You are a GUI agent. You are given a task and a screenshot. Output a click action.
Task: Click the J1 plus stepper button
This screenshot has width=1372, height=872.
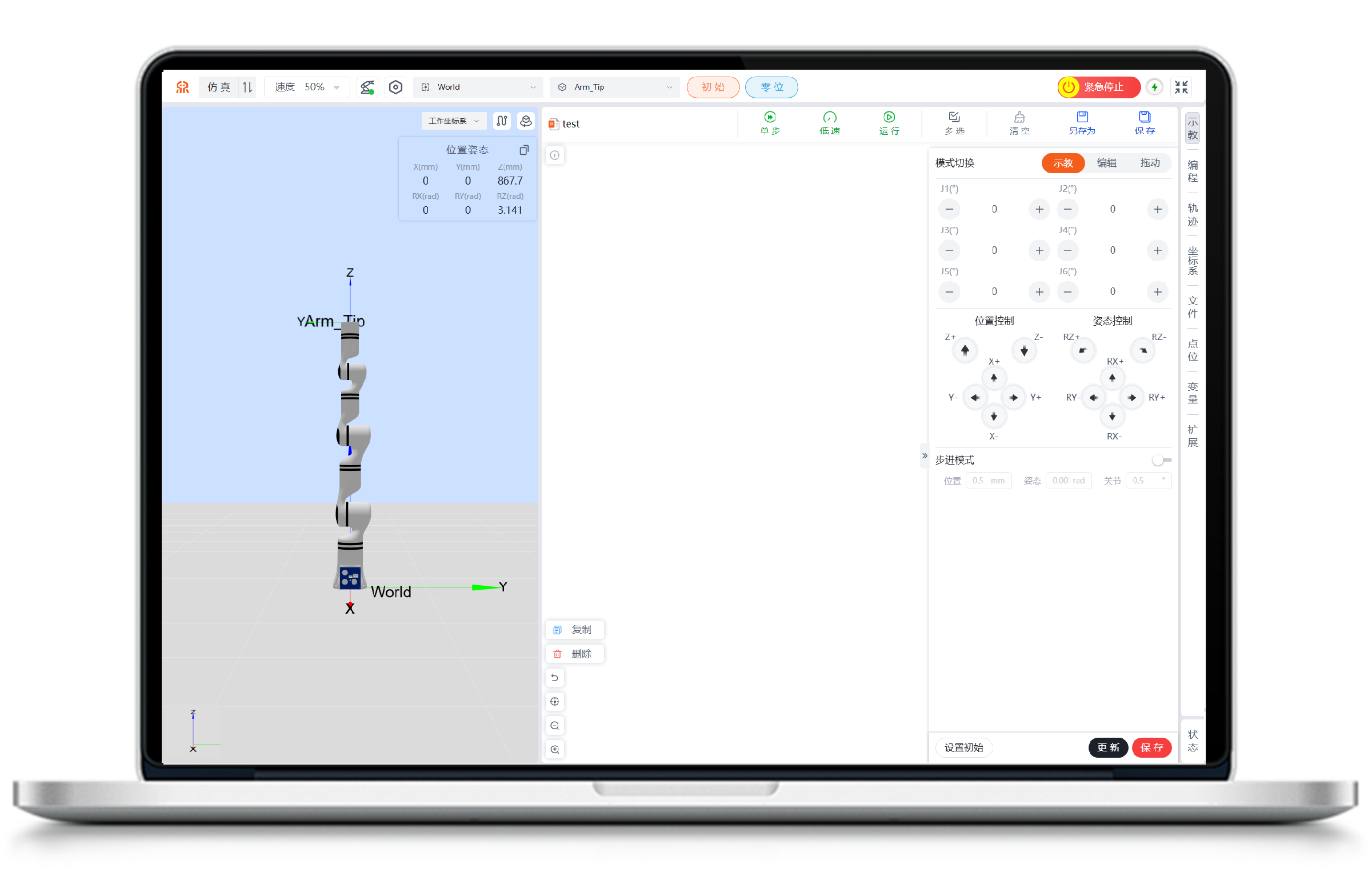coord(1039,209)
